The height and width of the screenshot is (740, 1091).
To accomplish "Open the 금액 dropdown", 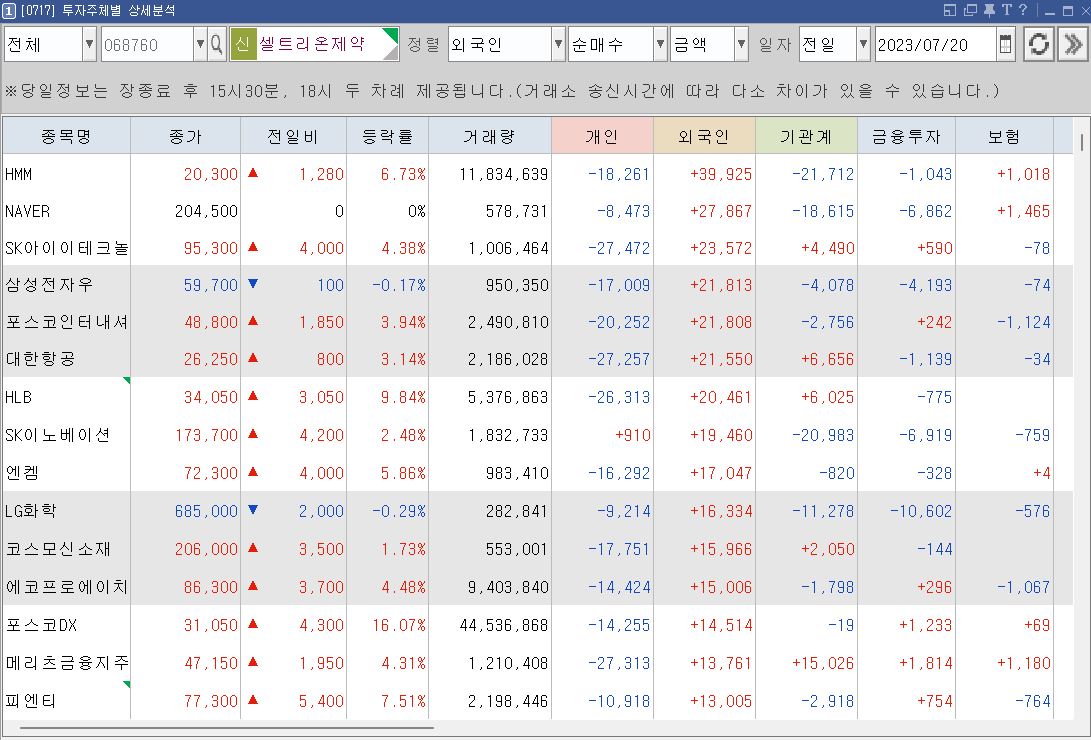I will pyautogui.click(x=742, y=45).
